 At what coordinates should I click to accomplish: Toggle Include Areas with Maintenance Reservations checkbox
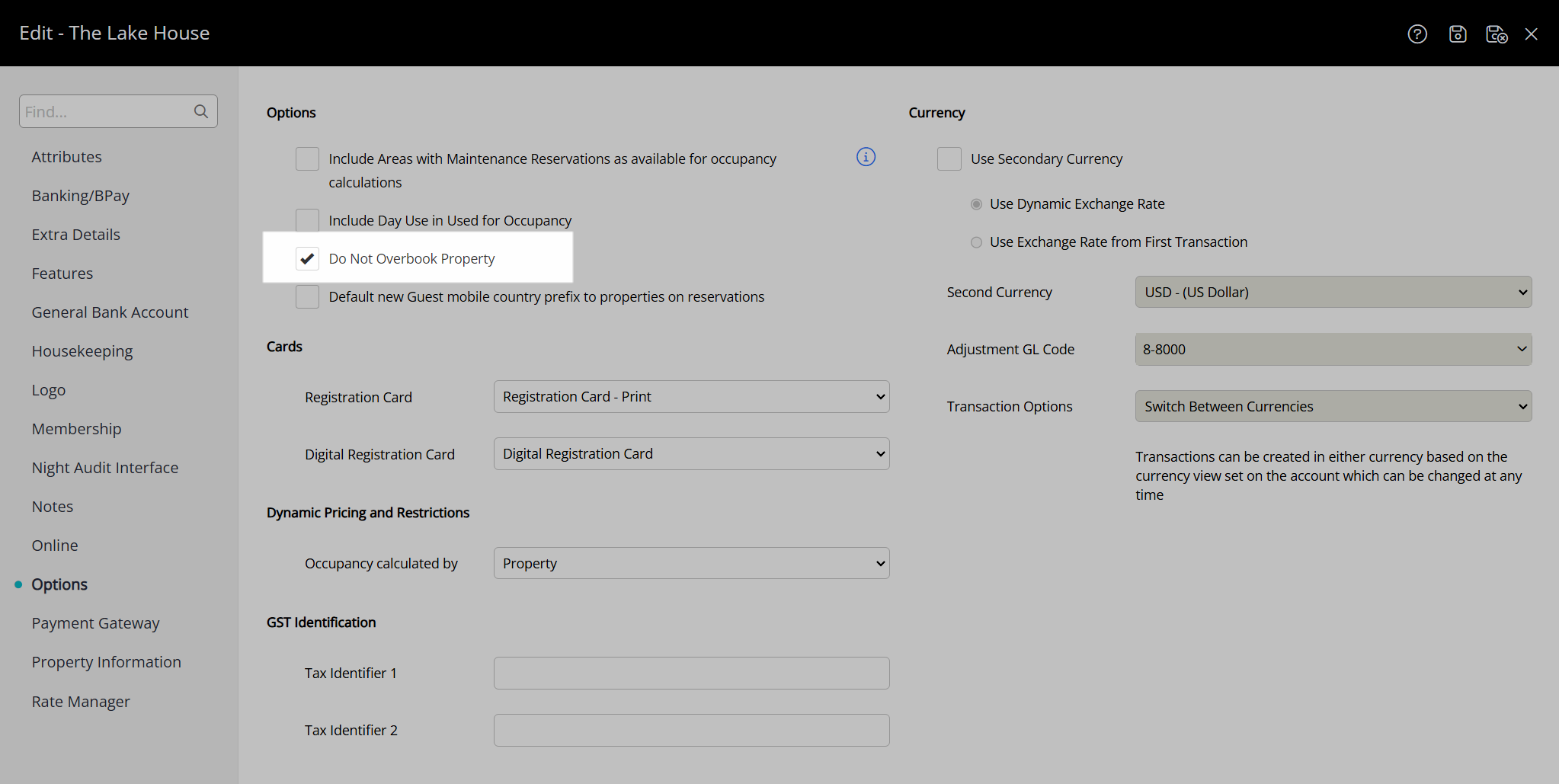(x=307, y=158)
